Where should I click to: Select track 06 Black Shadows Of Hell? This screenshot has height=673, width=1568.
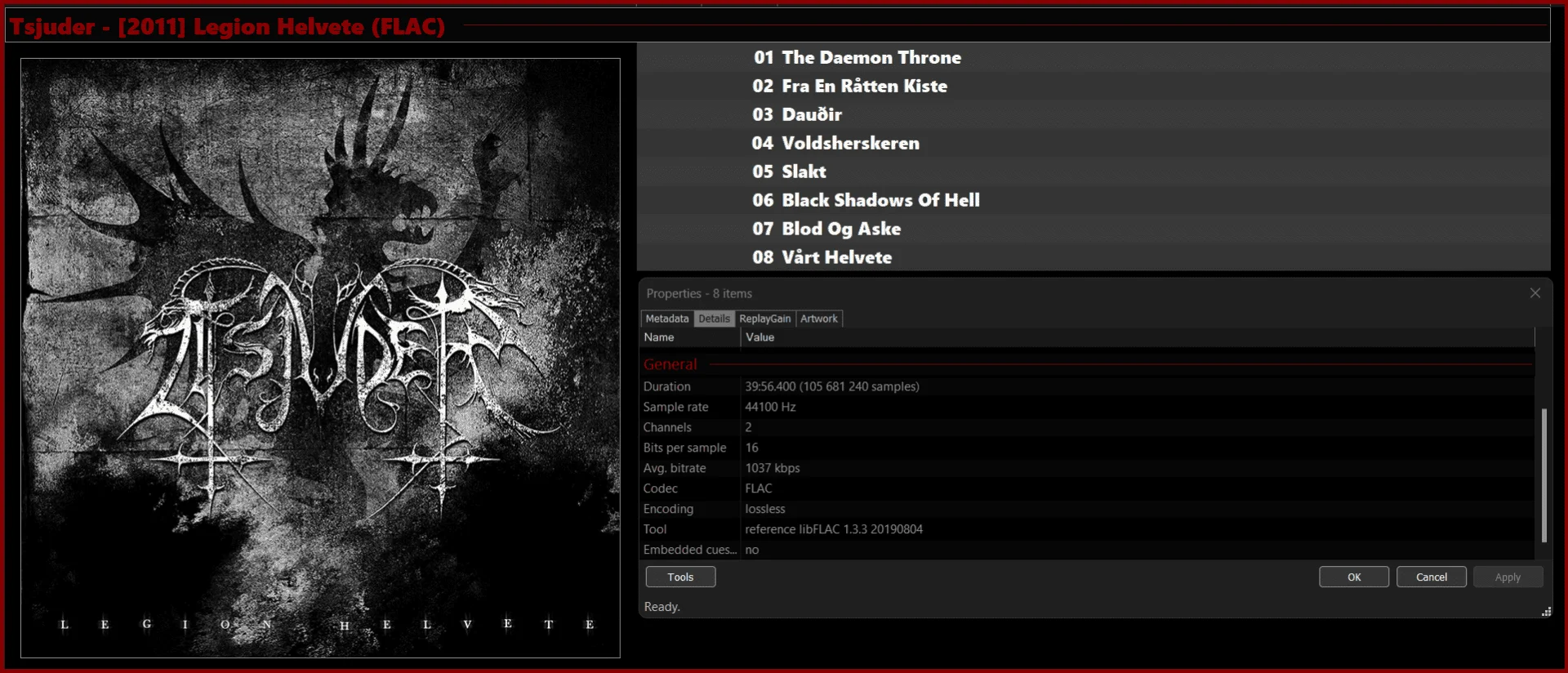(1094, 200)
